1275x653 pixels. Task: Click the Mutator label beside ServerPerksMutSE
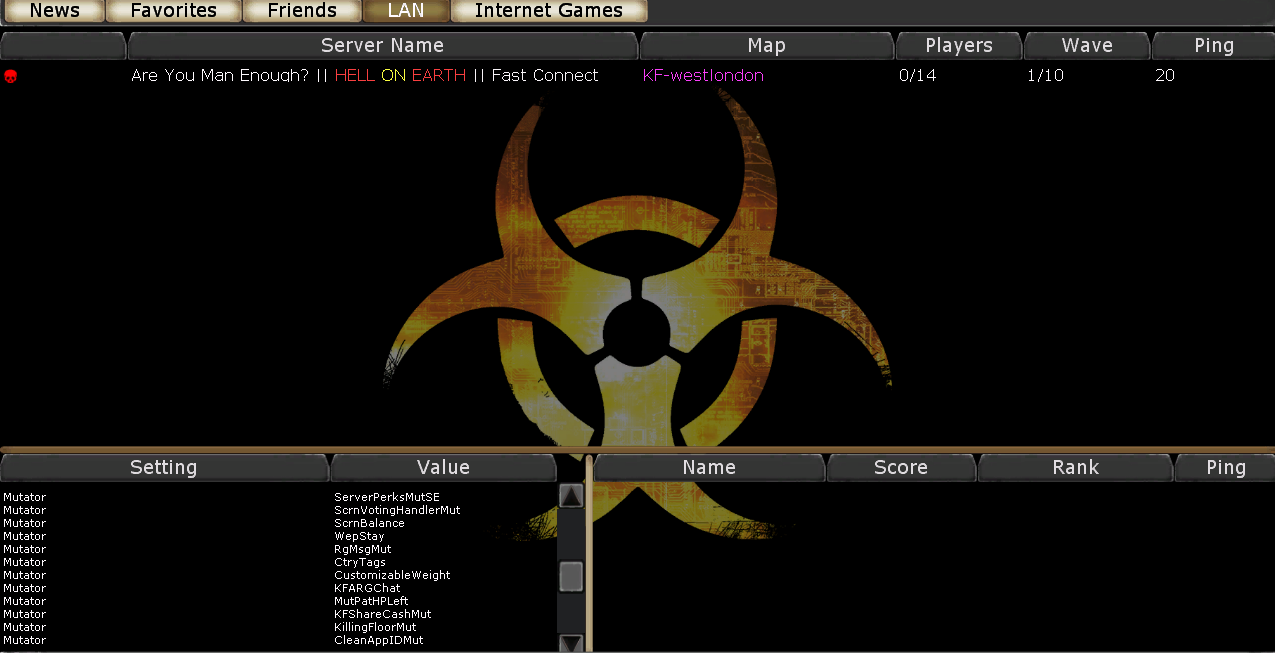pos(24,497)
